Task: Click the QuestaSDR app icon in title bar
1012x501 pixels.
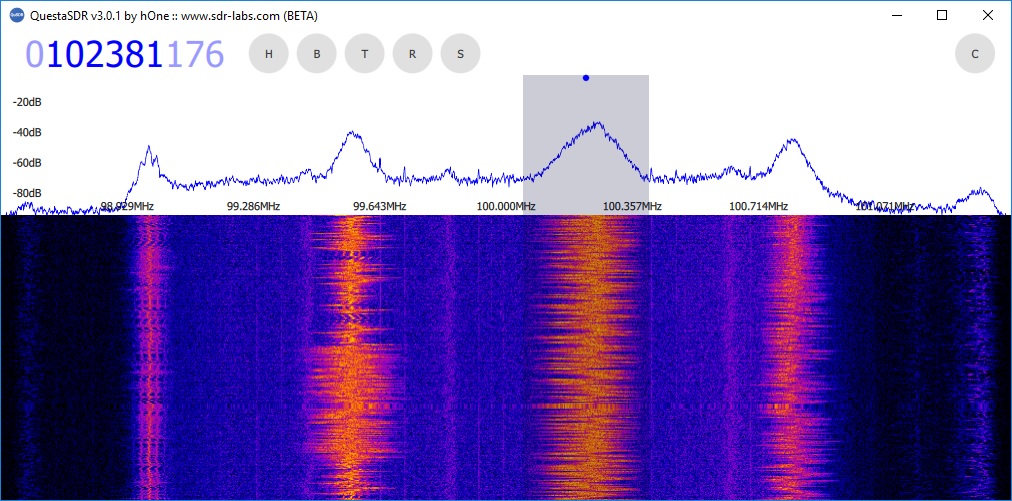Action: pyautogui.click(x=16, y=15)
